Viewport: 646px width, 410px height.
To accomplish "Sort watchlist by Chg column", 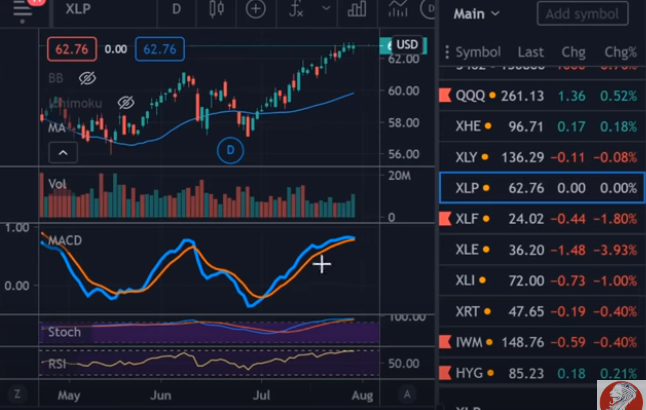I will click(573, 52).
